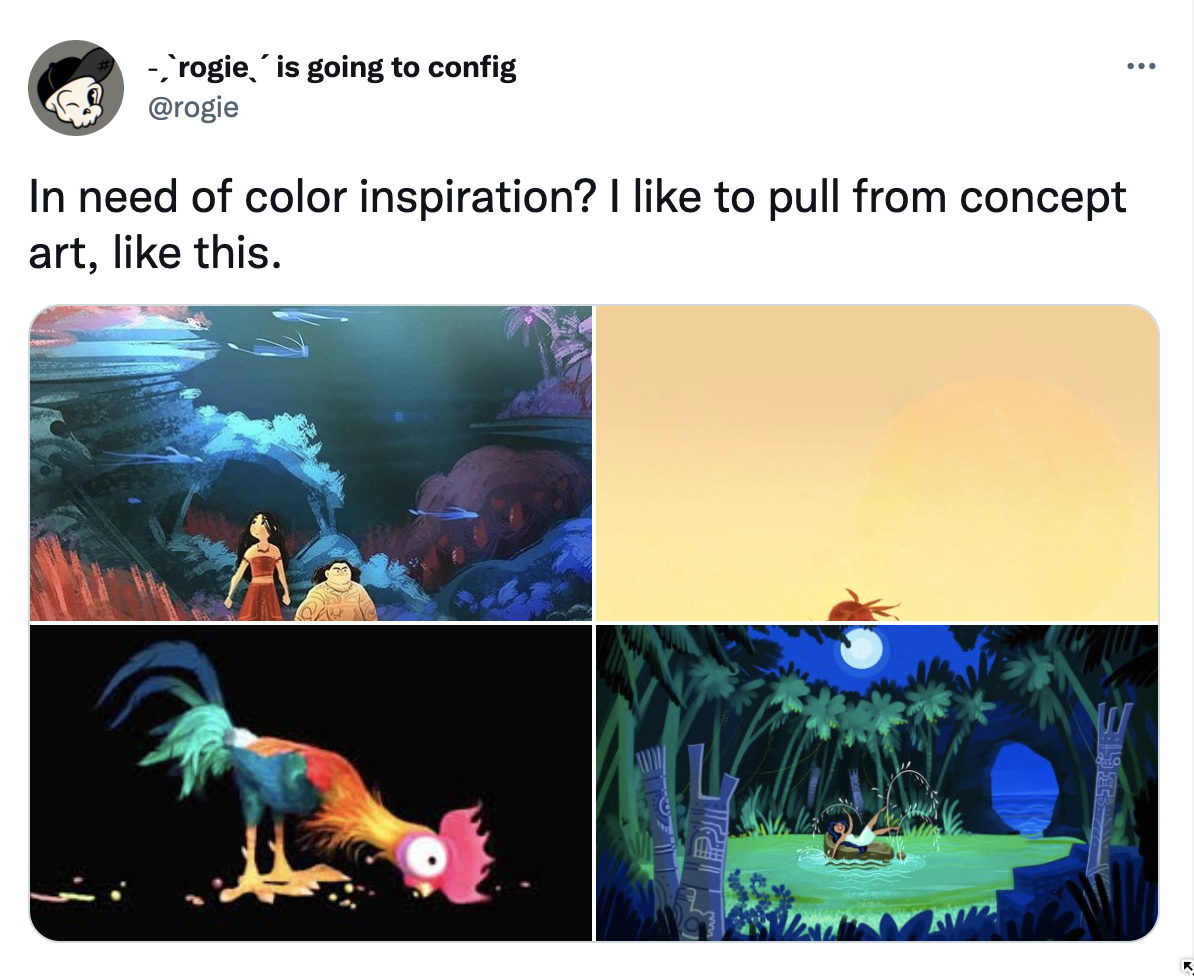Open the moonlit jungle lagoon image
The height and width of the screenshot is (976, 1194).
point(876,783)
